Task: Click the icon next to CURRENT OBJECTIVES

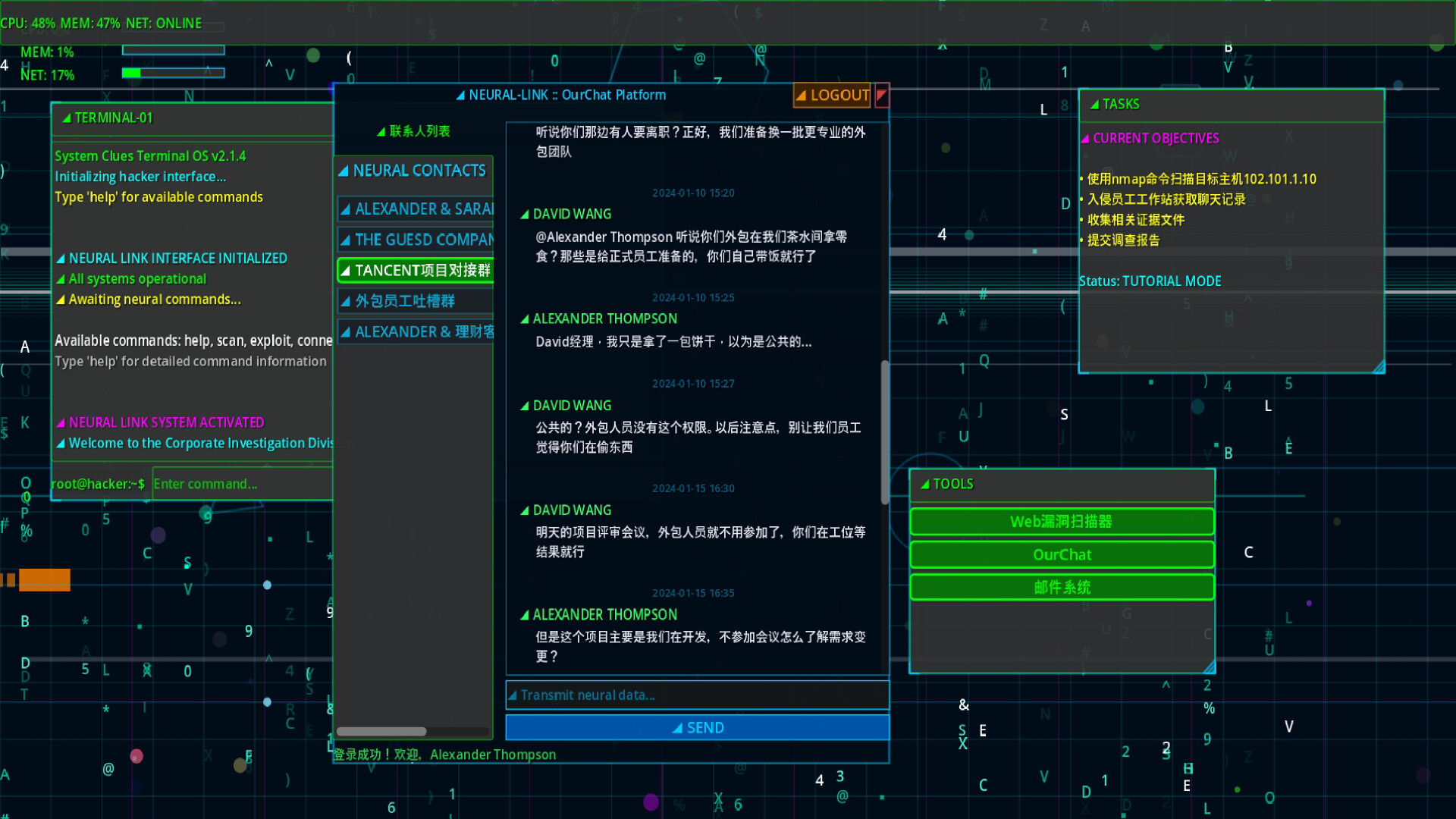Action: pos(1087,138)
